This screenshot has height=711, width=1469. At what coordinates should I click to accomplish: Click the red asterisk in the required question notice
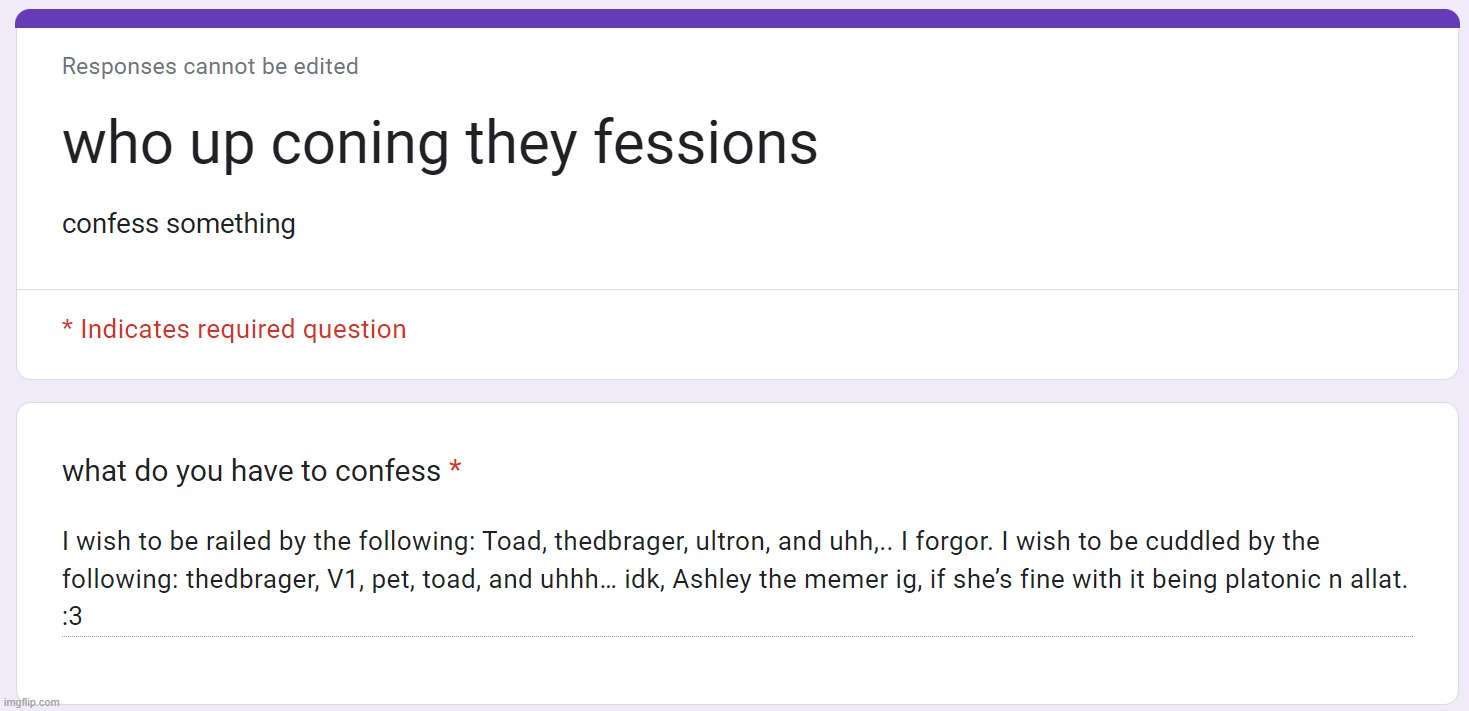(67, 327)
